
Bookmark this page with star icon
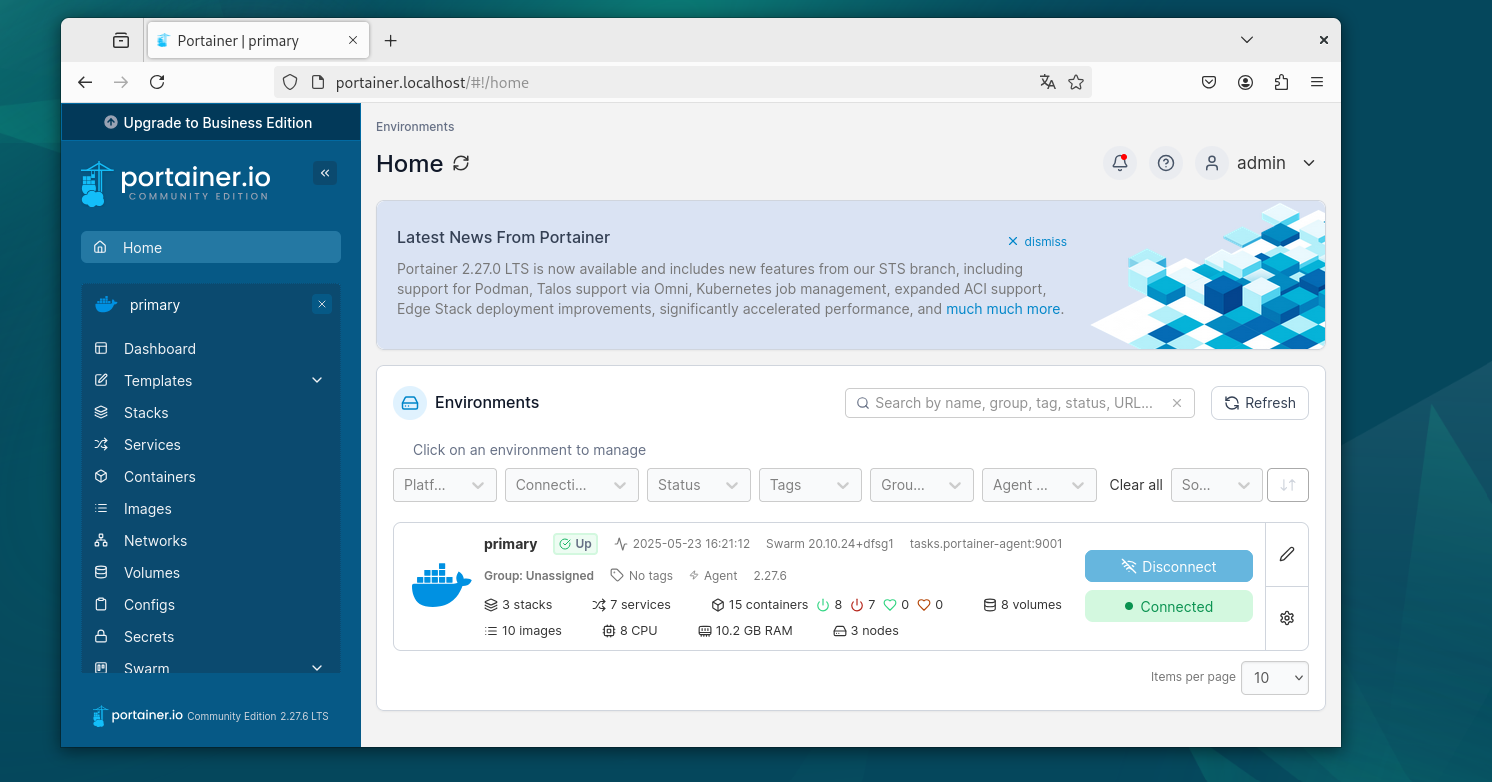[x=1076, y=83]
